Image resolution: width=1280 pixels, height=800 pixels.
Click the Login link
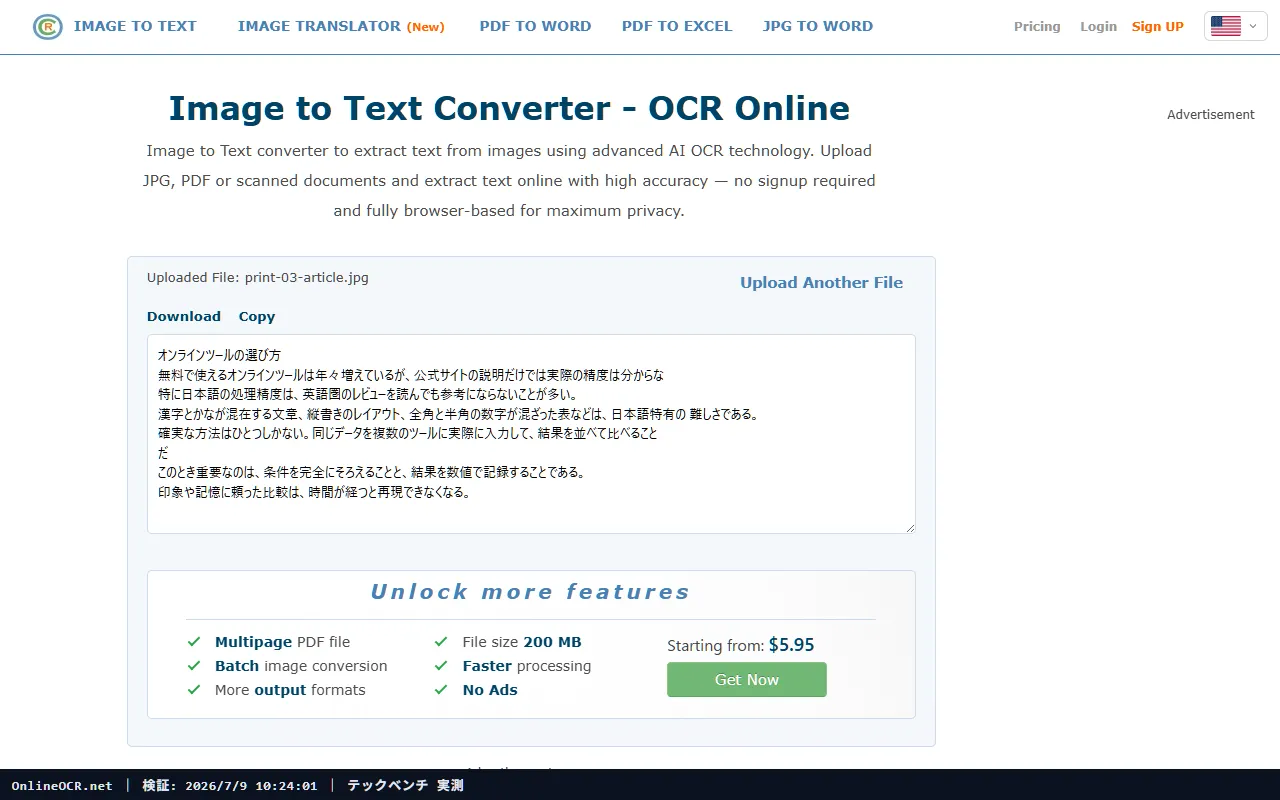pos(1098,27)
